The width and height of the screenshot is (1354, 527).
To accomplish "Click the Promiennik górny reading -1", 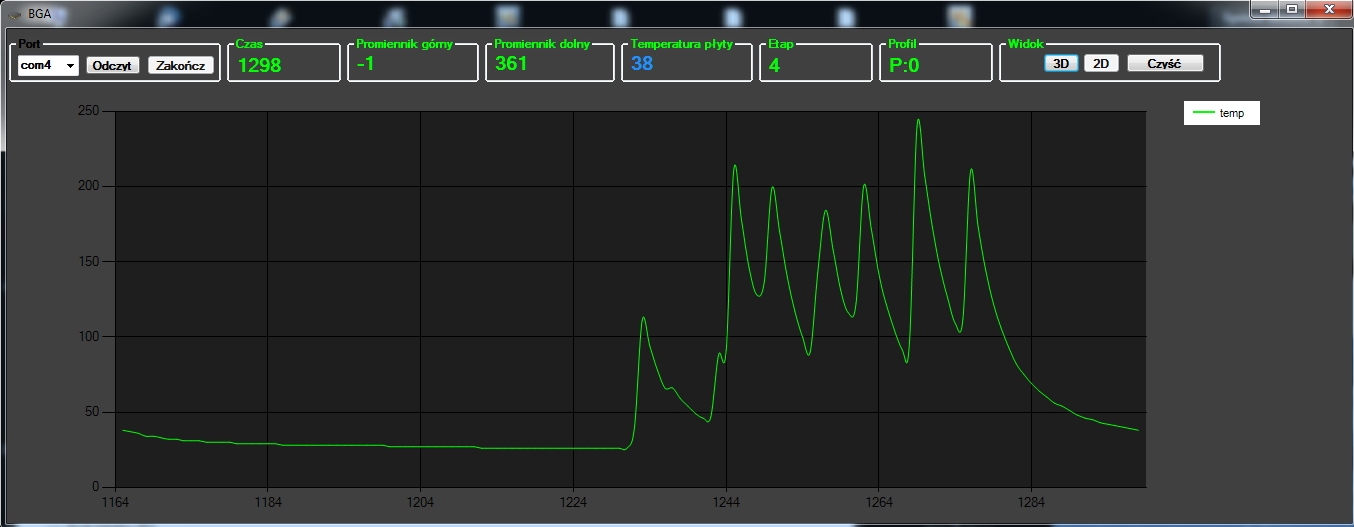I will coord(366,65).
